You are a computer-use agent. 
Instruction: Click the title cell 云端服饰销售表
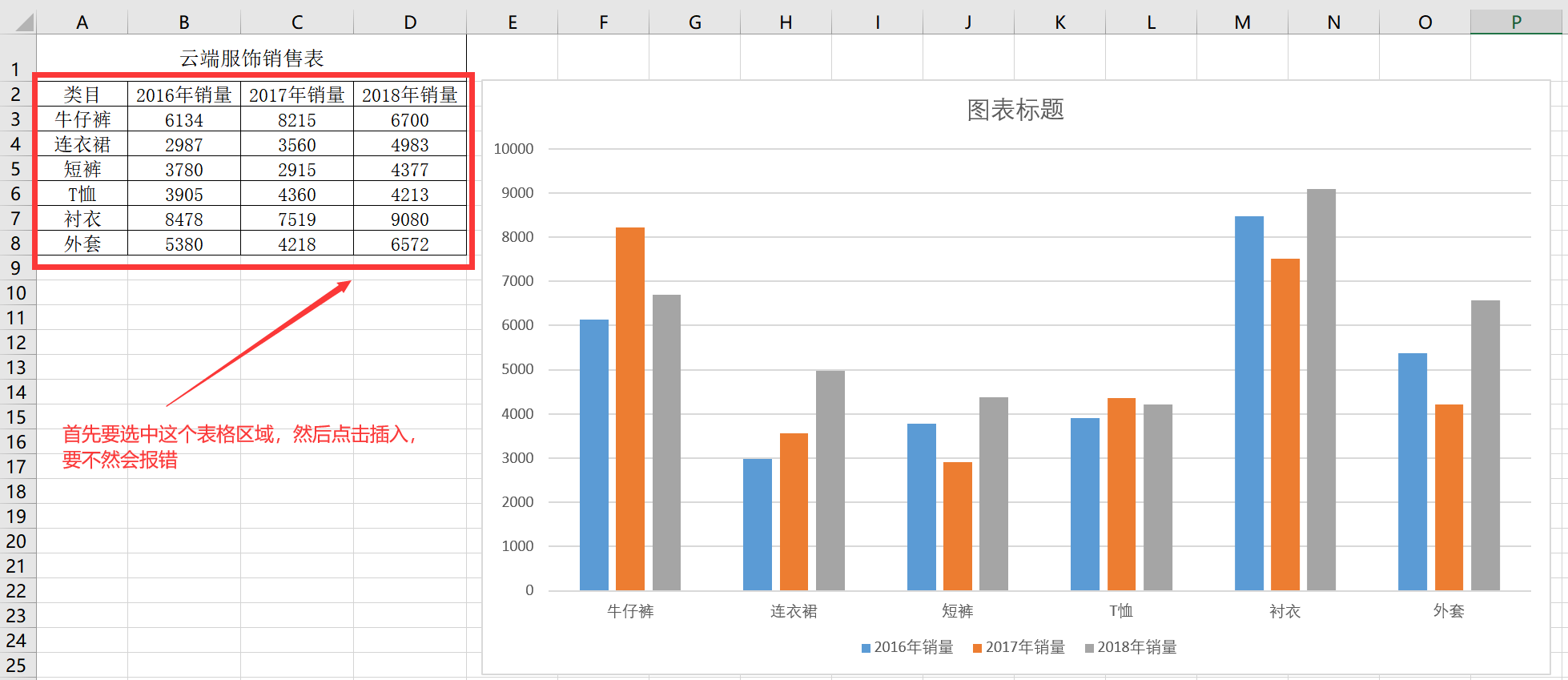pyautogui.click(x=251, y=58)
